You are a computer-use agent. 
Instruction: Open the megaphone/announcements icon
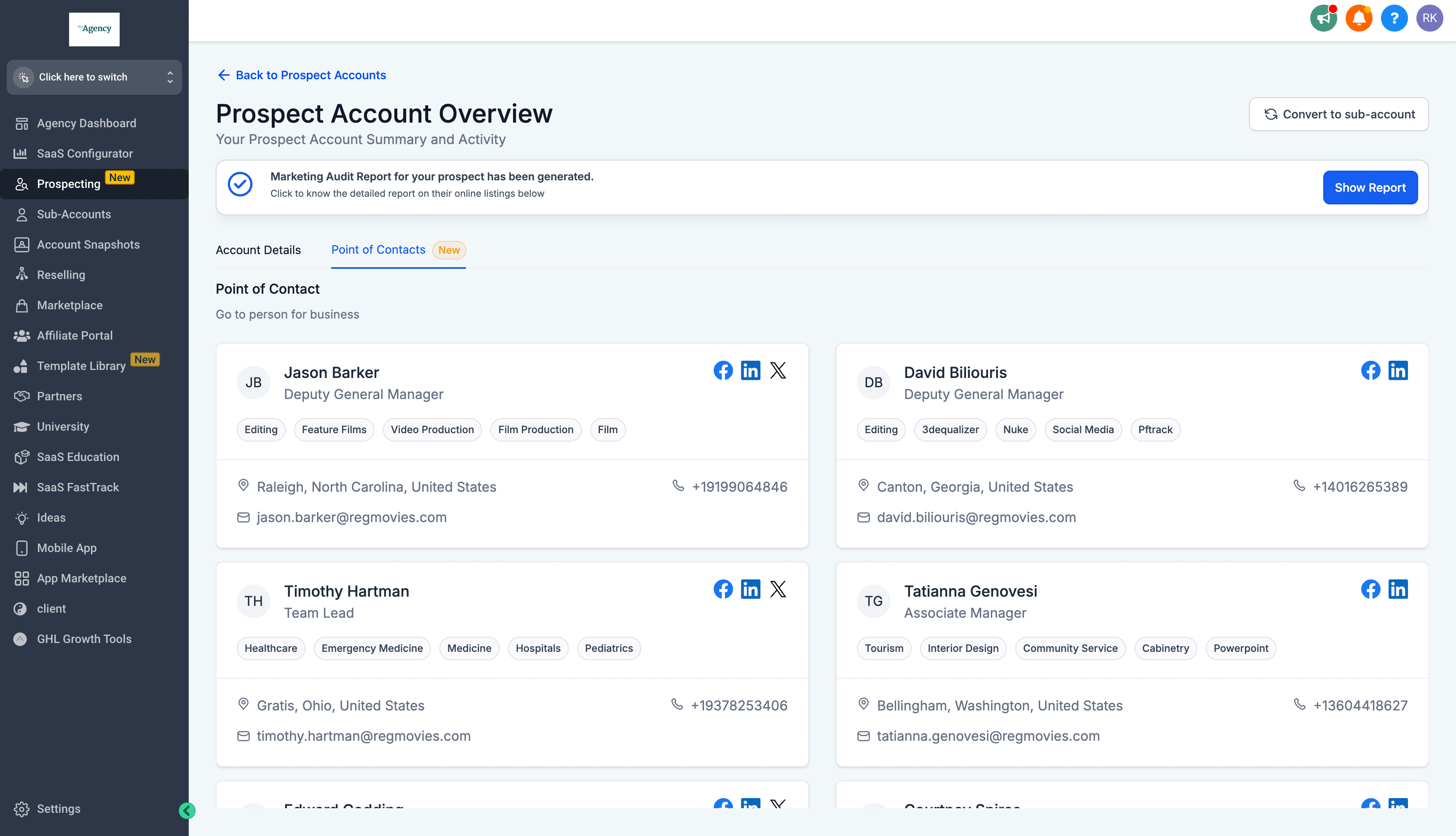pos(1324,18)
